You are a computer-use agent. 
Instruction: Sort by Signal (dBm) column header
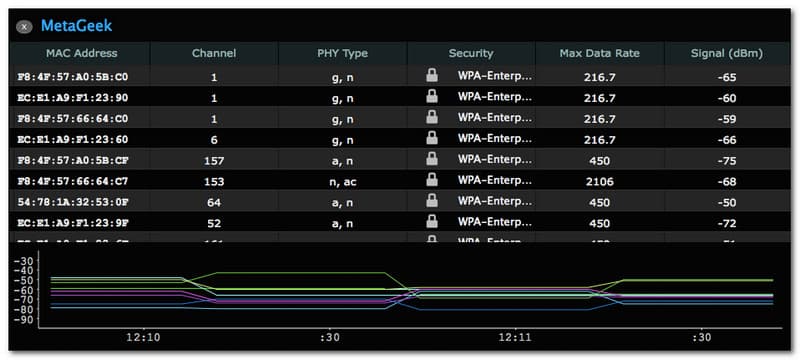coord(727,53)
